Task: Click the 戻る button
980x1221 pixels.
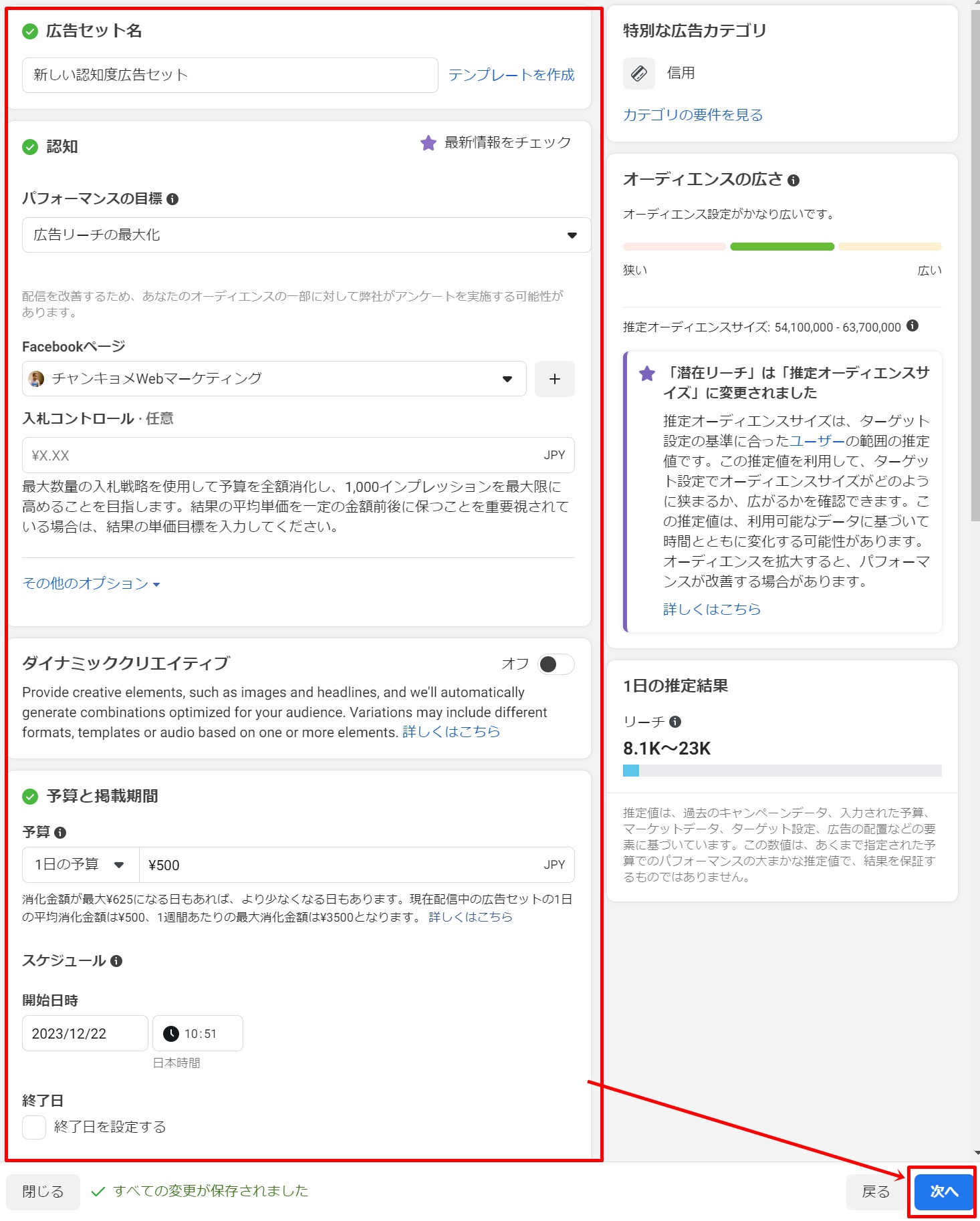Action: pyautogui.click(x=875, y=1192)
